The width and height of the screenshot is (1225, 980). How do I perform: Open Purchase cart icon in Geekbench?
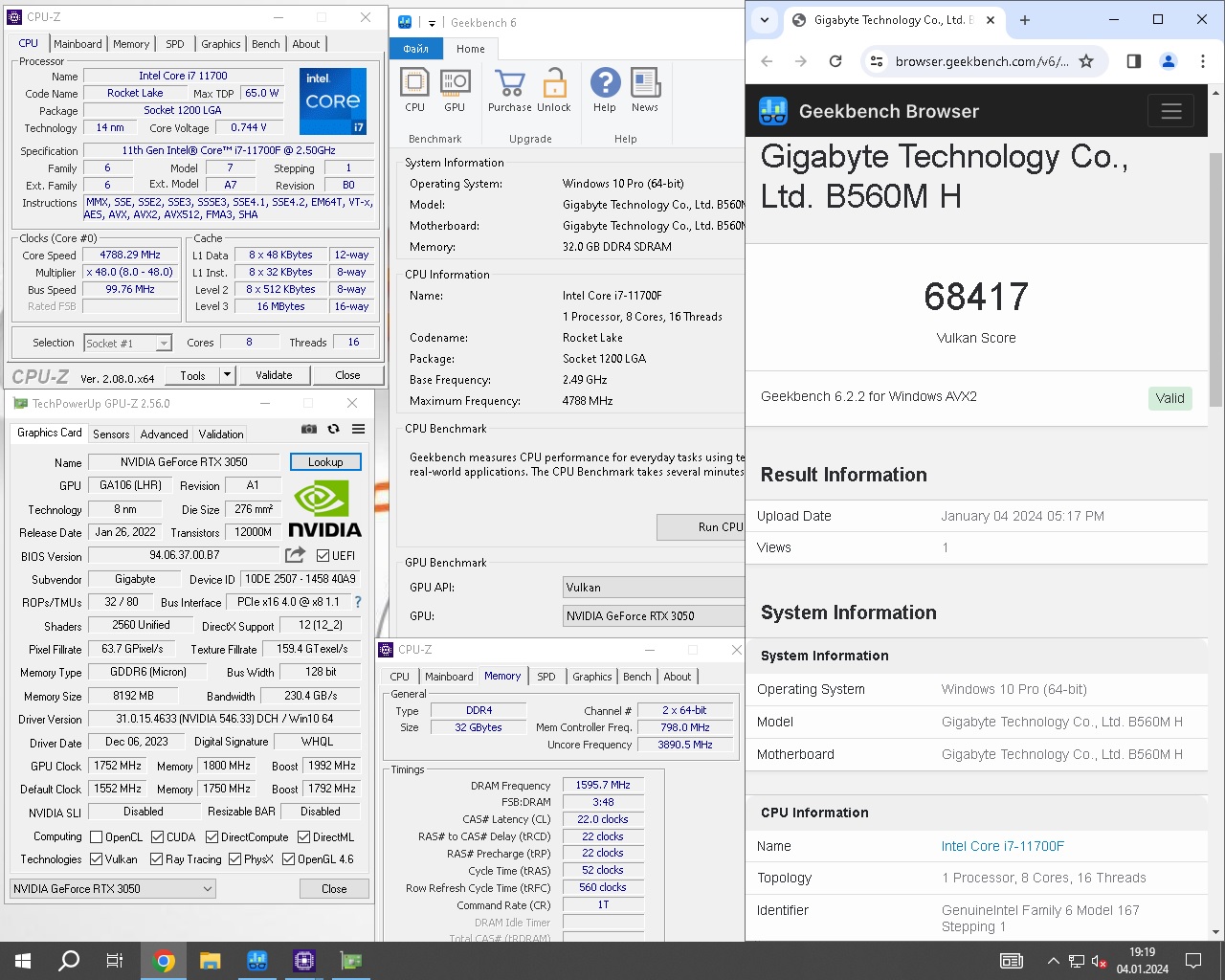coord(510,83)
